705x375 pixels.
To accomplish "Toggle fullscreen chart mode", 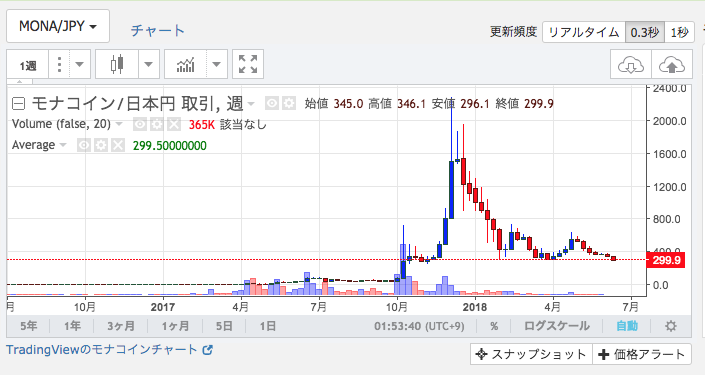I will 248,64.
